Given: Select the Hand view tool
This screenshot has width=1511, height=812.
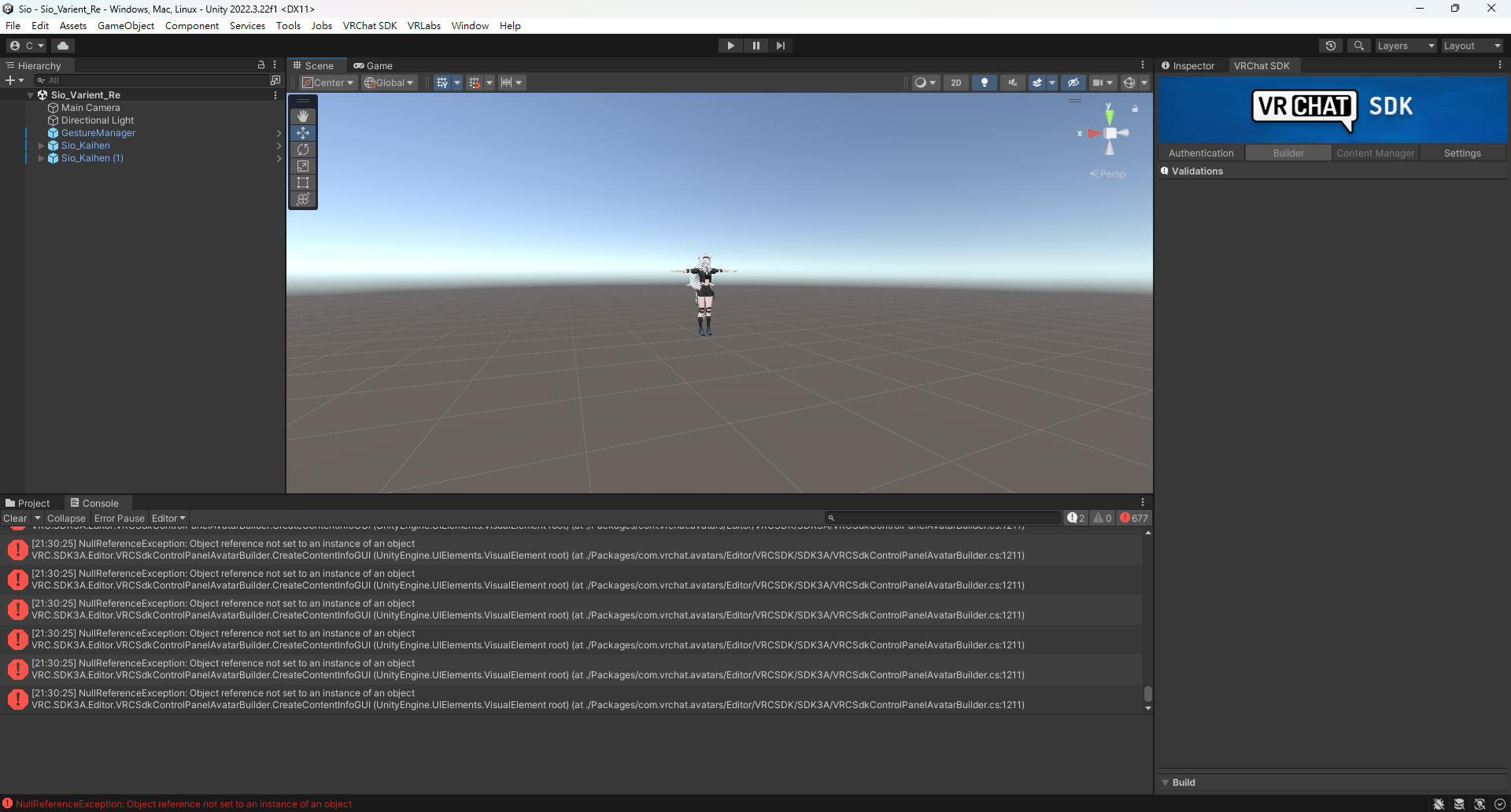Looking at the screenshot, I should click(303, 116).
